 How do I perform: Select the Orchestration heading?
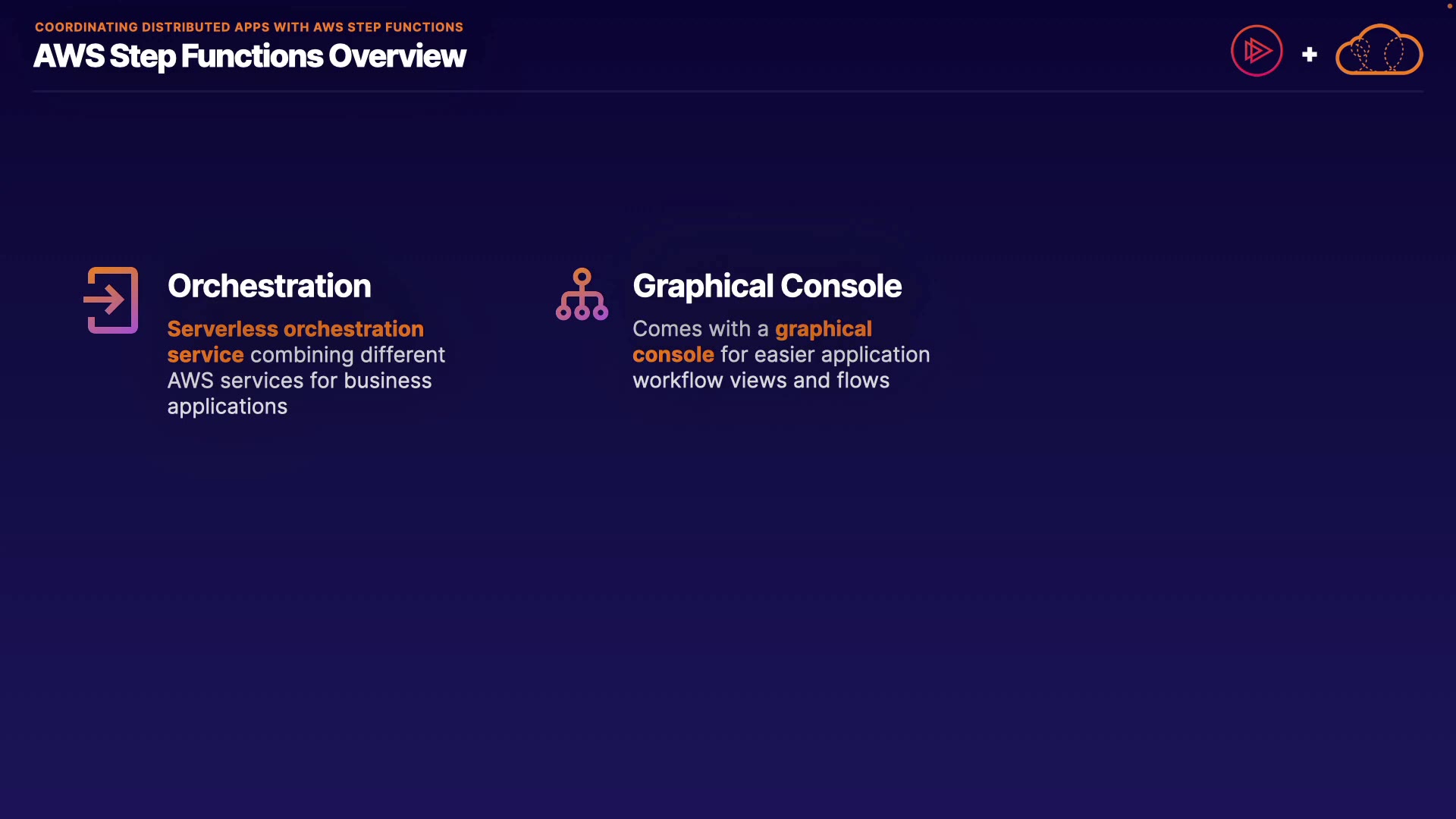(268, 286)
